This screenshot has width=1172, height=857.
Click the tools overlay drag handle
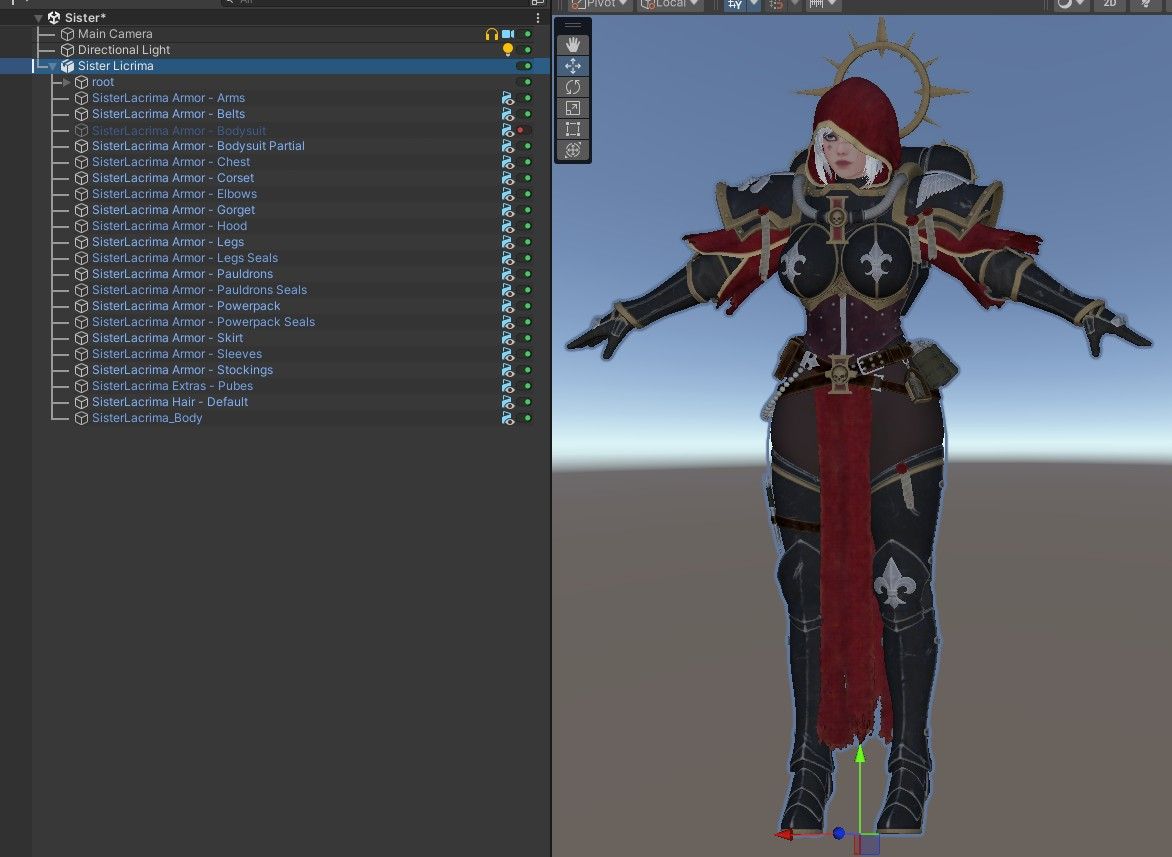point(573,25)
